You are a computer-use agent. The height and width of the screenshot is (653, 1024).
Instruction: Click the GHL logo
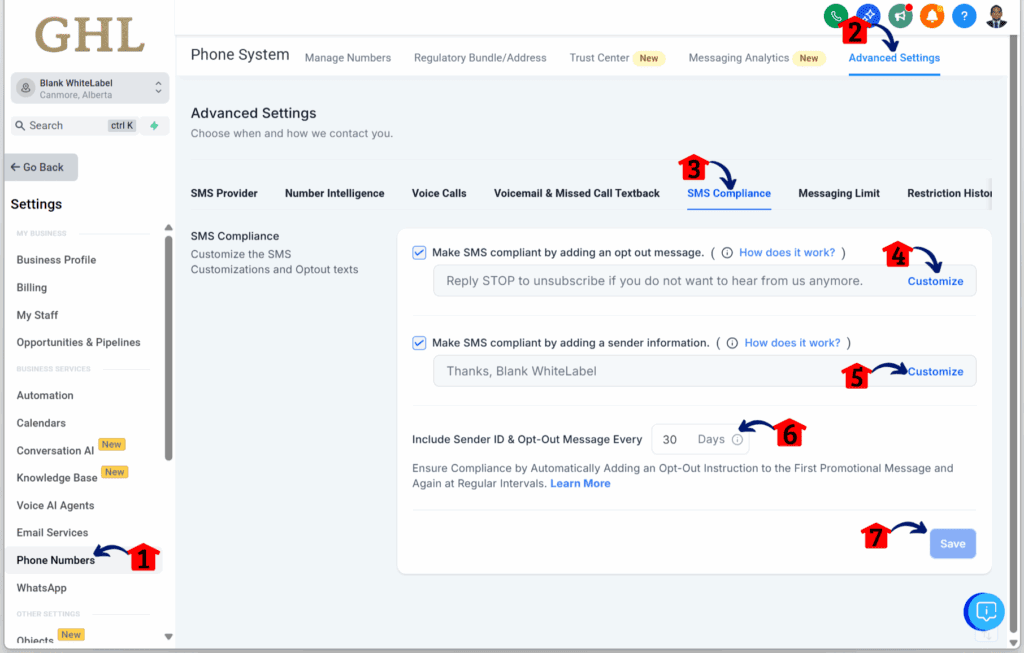(x=89, y=35)
